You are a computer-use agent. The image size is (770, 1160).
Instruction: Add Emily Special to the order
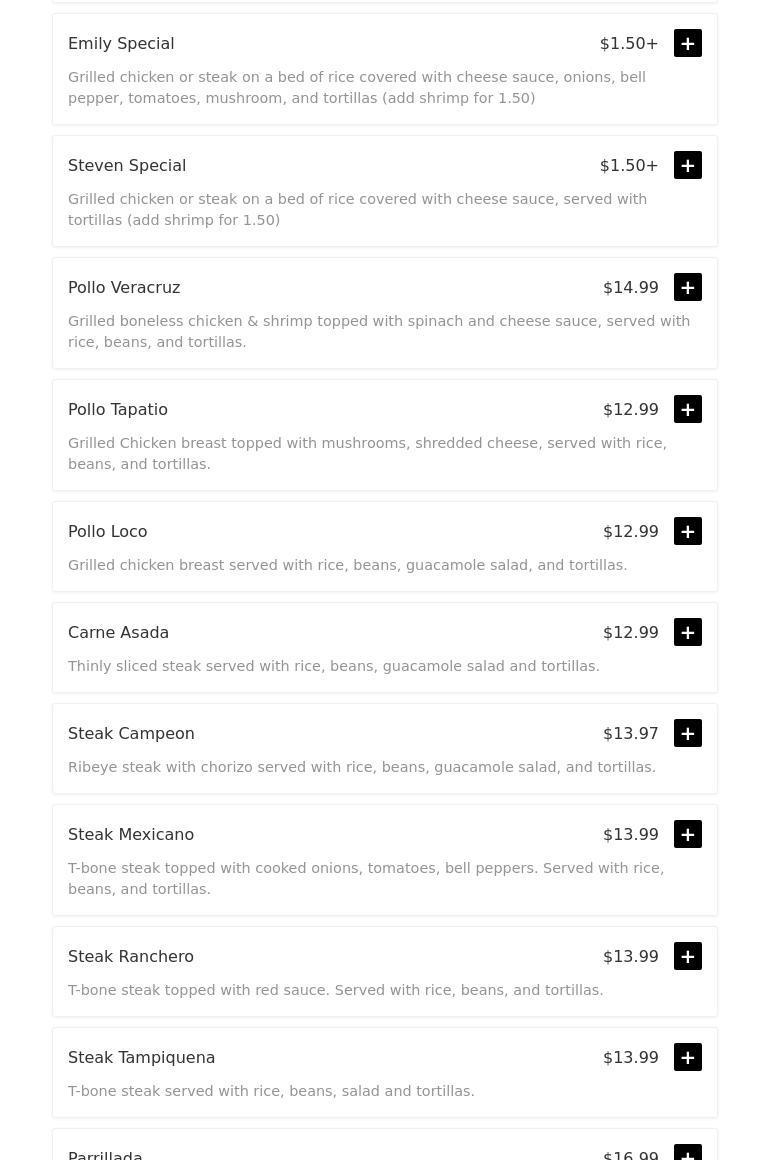click(x=688, y=43)
